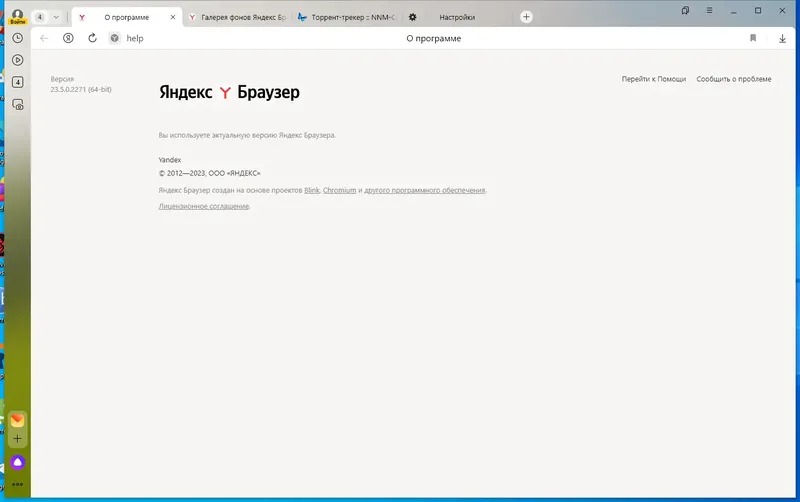
Task: Switch to Галерея фонов Яндекс tab
Action: pyautogui.click(x=238, y=17)
